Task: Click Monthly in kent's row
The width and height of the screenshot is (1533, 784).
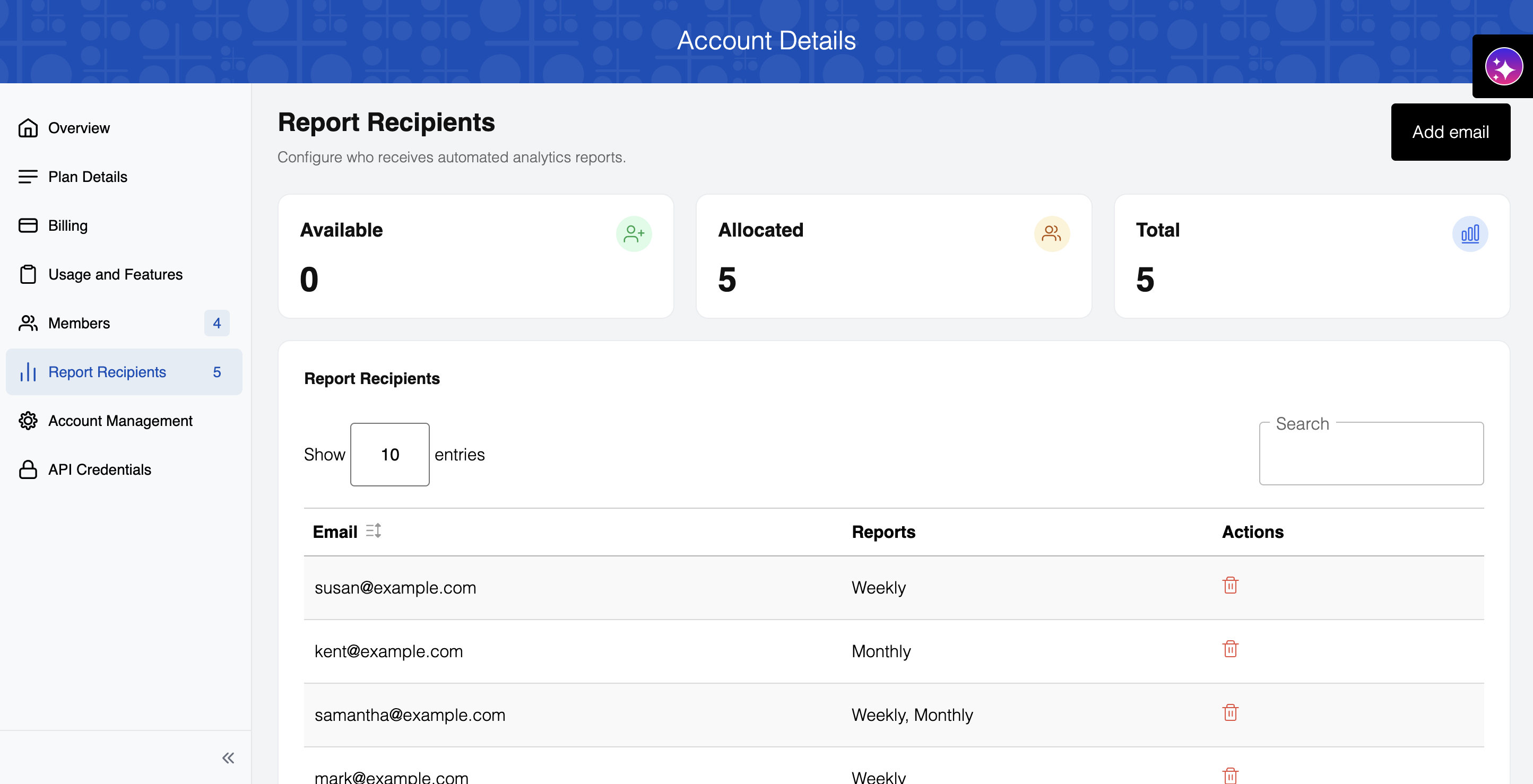Action: 881,651
